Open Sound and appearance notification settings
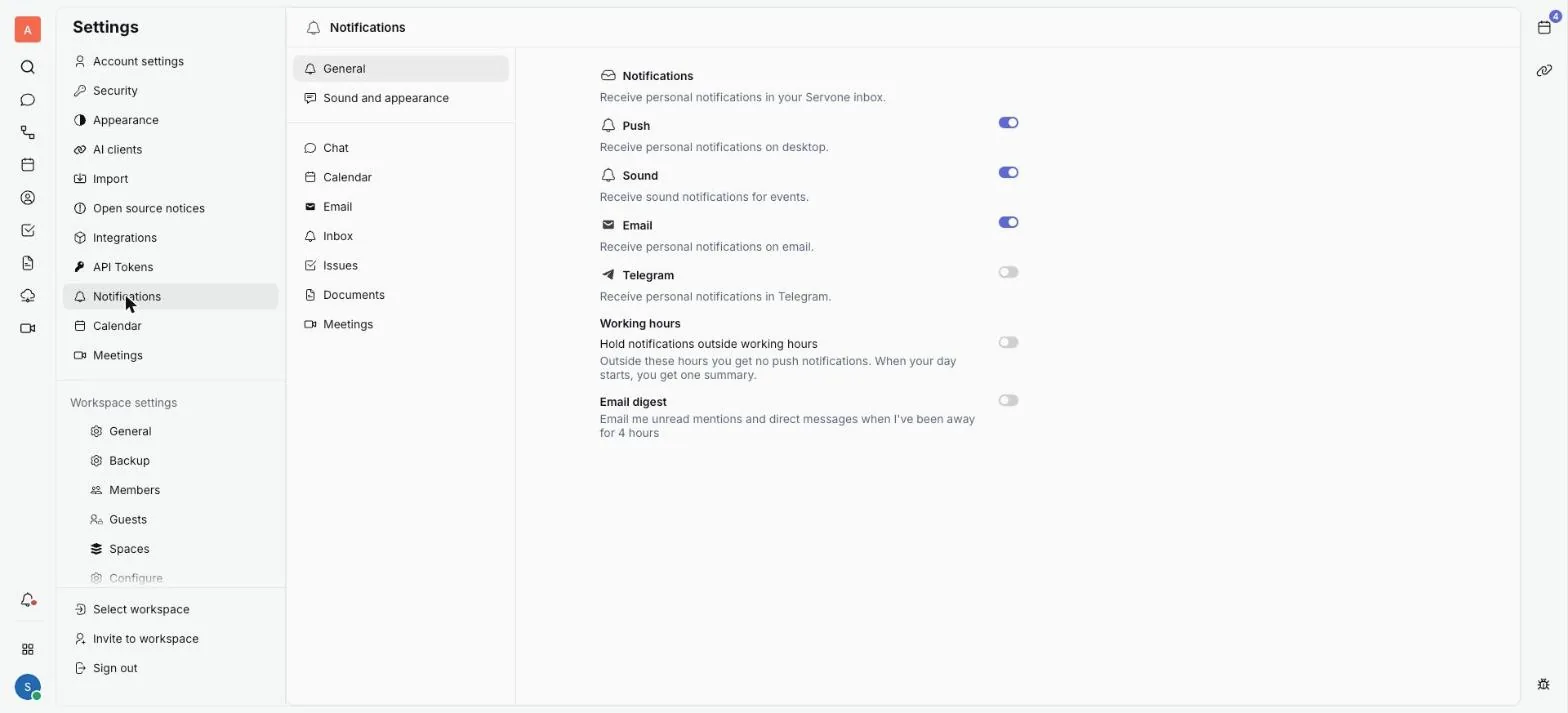The height and width of the screenshot is (713, 1568). click(x=401, y=98)
